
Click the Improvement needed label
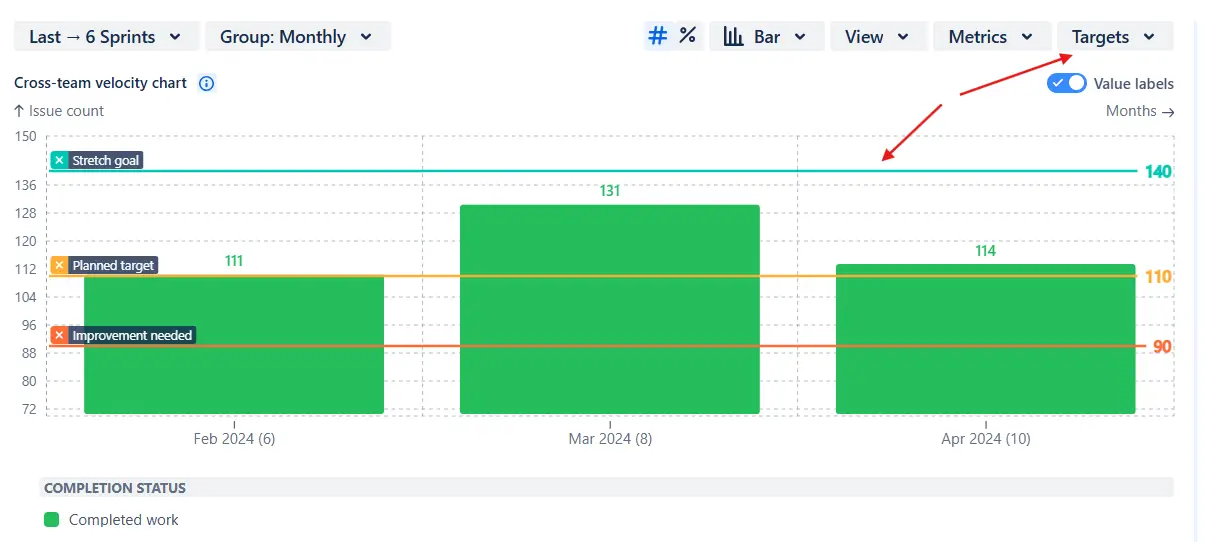132,335
